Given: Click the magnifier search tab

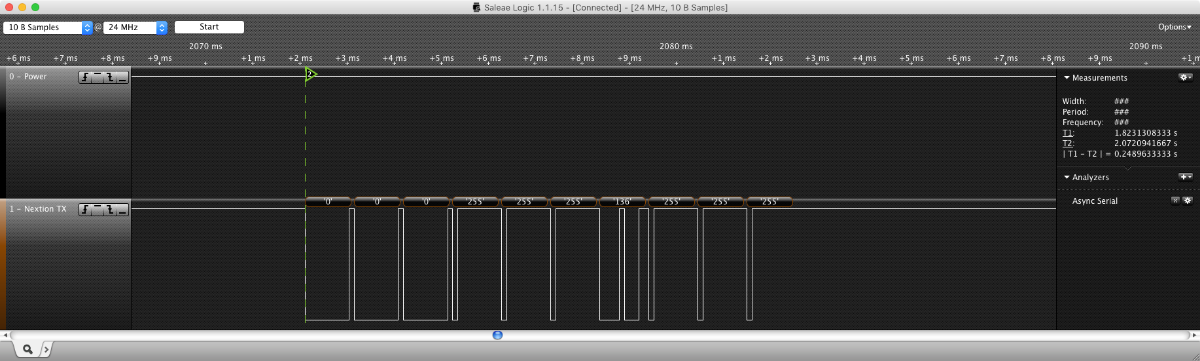Looking at the screenshot, I should (28, 349).
